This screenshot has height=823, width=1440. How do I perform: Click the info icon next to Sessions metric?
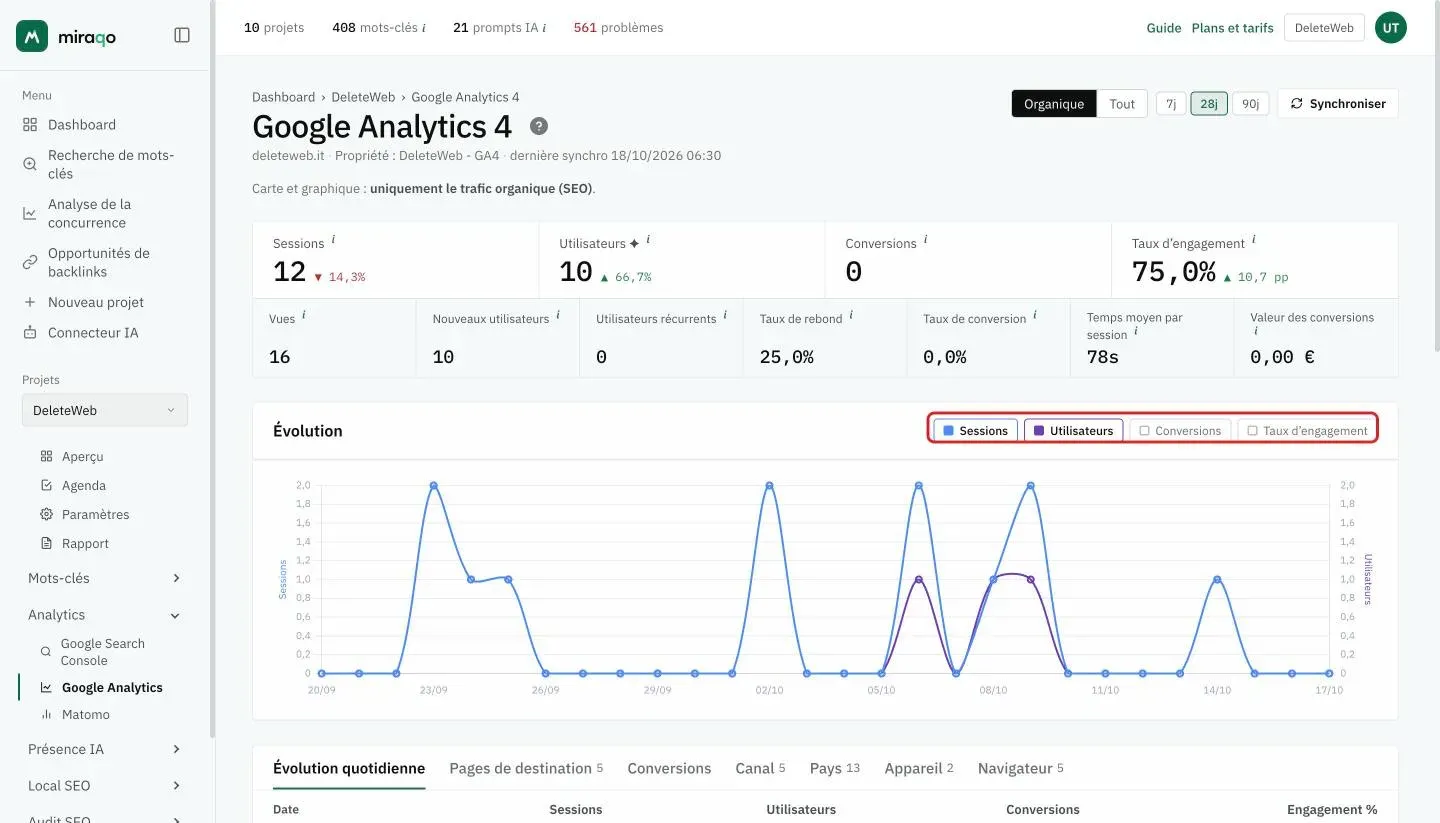click(x=333, y=240)
